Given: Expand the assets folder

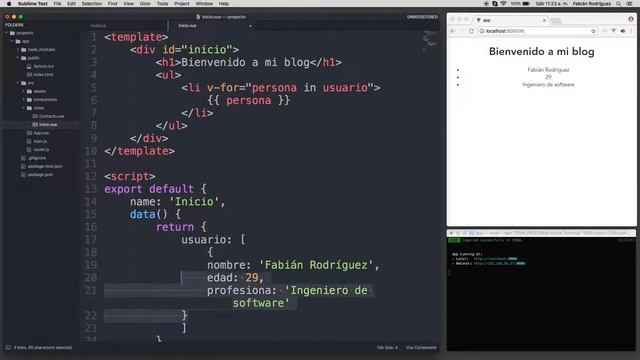Looking at the screenshot, I should click(24, 91).
